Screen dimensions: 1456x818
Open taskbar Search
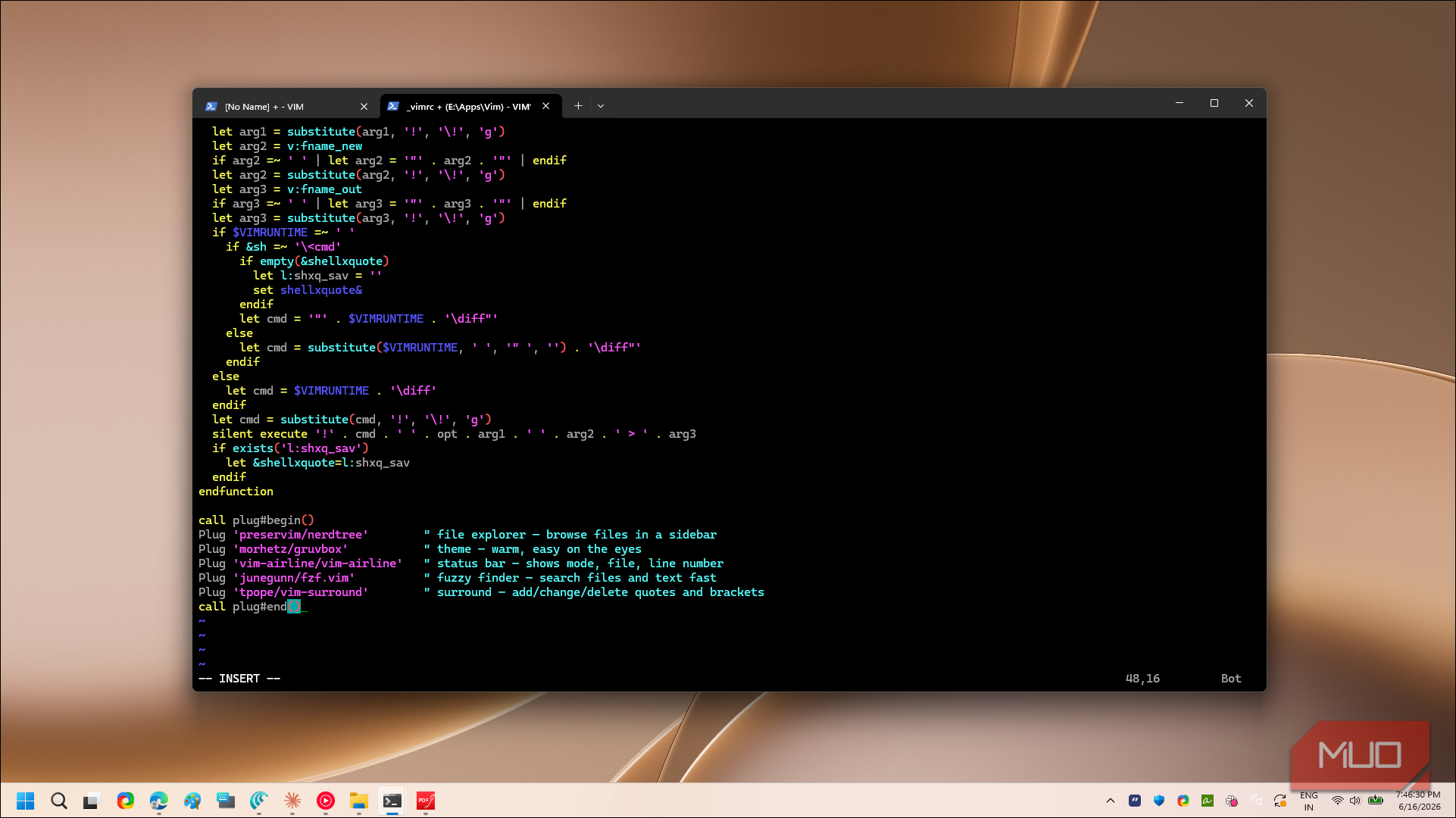pos(58,801)
